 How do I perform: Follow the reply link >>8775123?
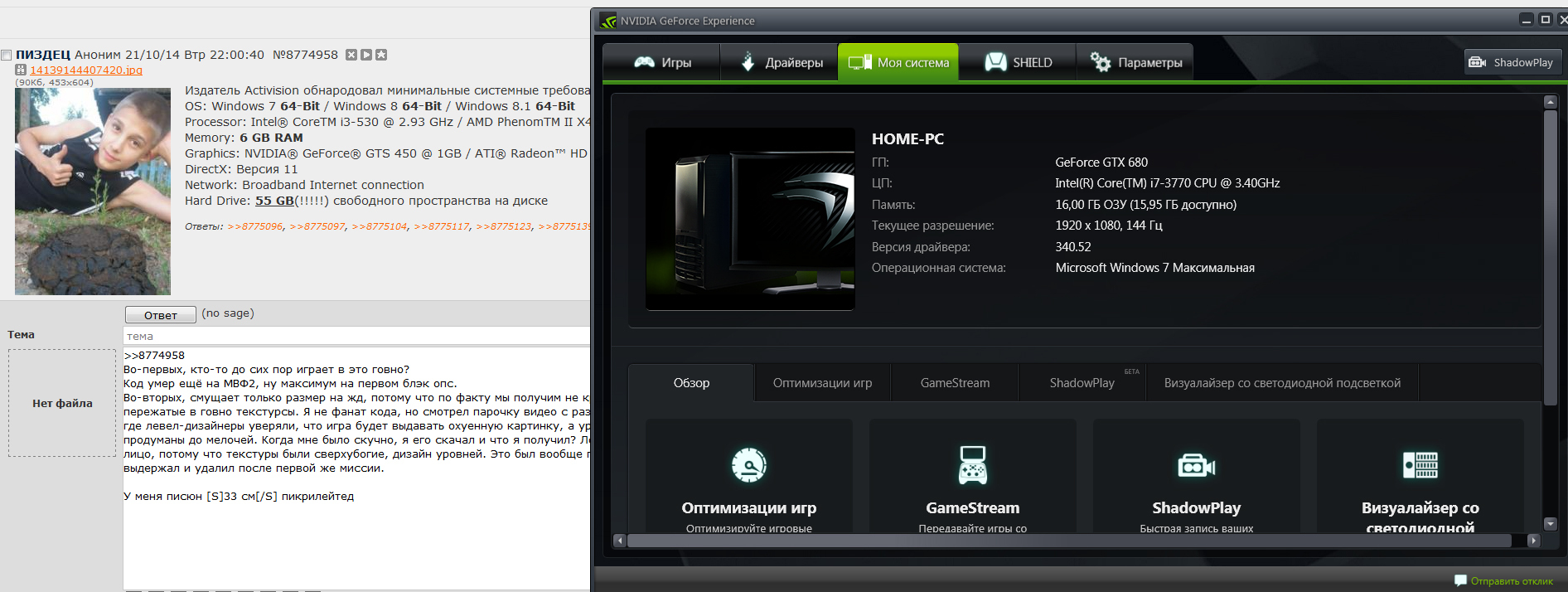pos(504,226)
